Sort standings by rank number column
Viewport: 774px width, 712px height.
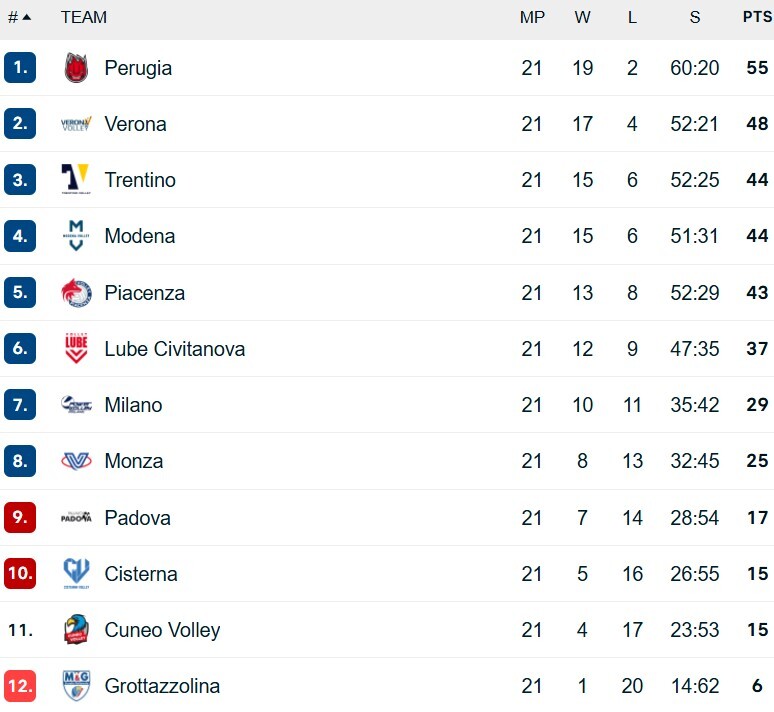(x=19, y=17)
